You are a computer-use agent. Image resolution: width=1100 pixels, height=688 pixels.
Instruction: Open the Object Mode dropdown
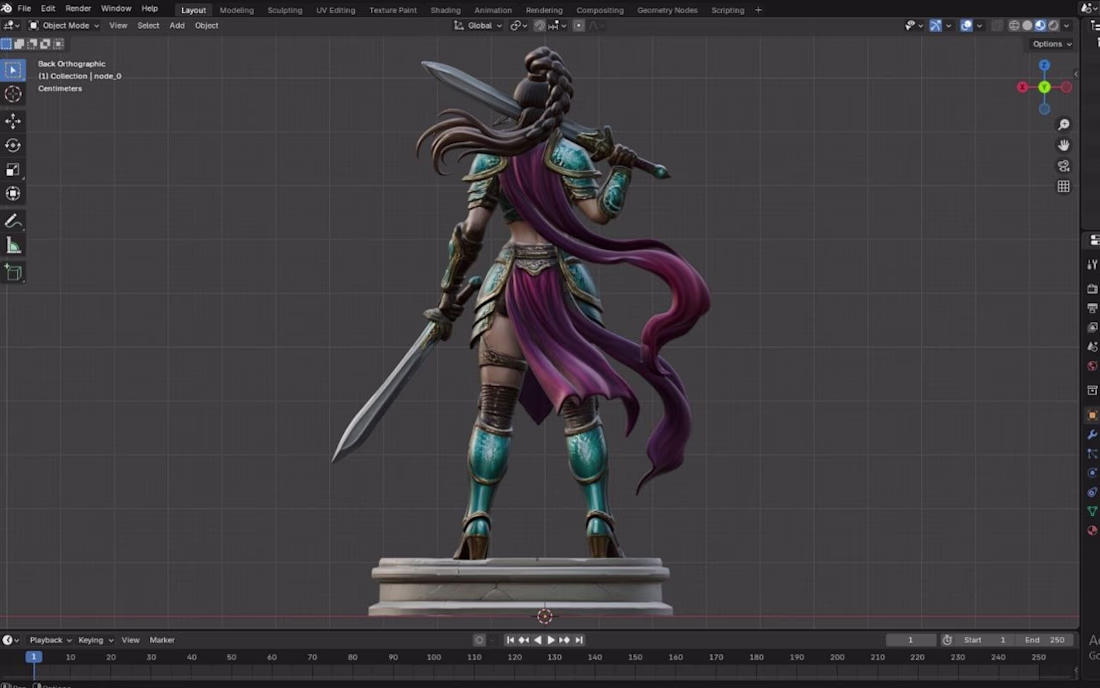(63, 25)
